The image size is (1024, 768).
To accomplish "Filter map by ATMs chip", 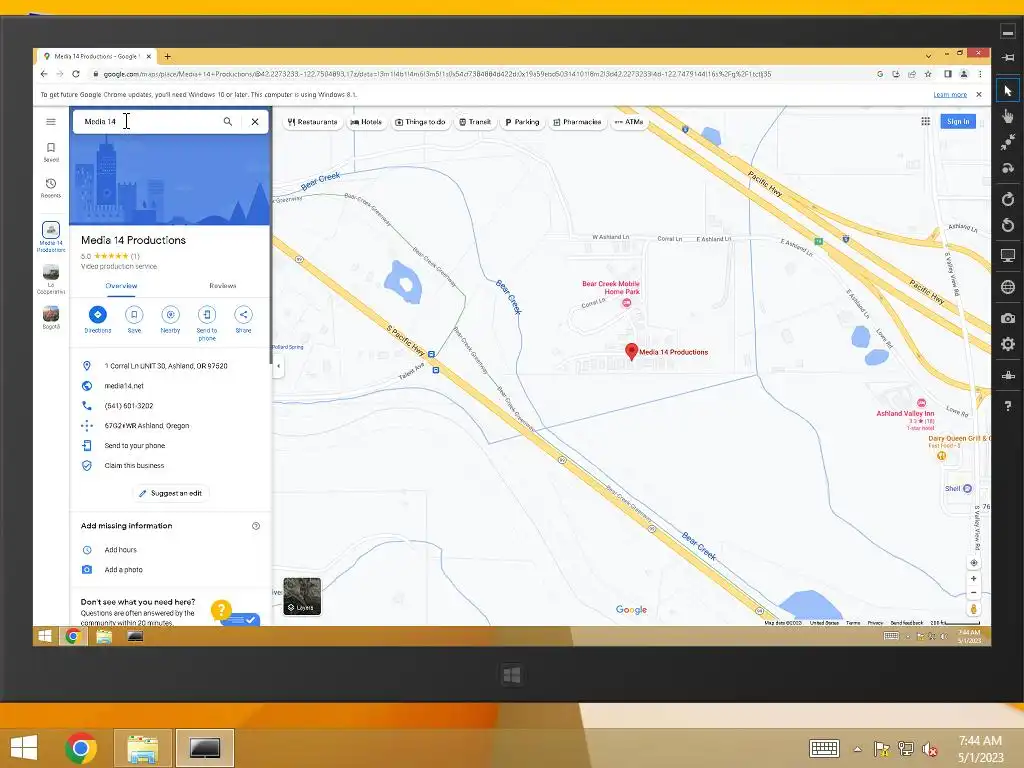I will (629, 122).
